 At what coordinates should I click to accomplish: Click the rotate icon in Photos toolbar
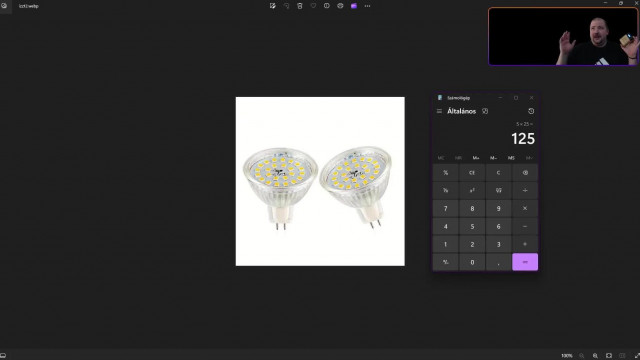tap(286, 6)
